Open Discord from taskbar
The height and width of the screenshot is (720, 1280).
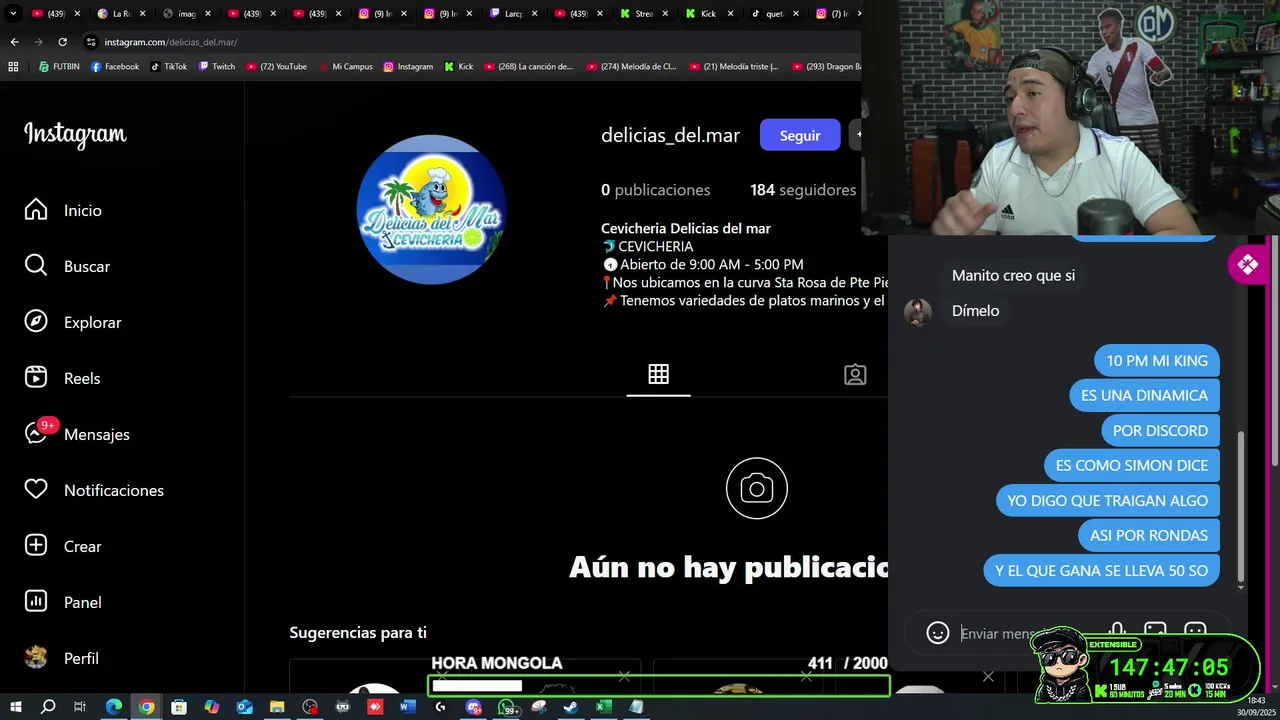click(x=474, y=707)
